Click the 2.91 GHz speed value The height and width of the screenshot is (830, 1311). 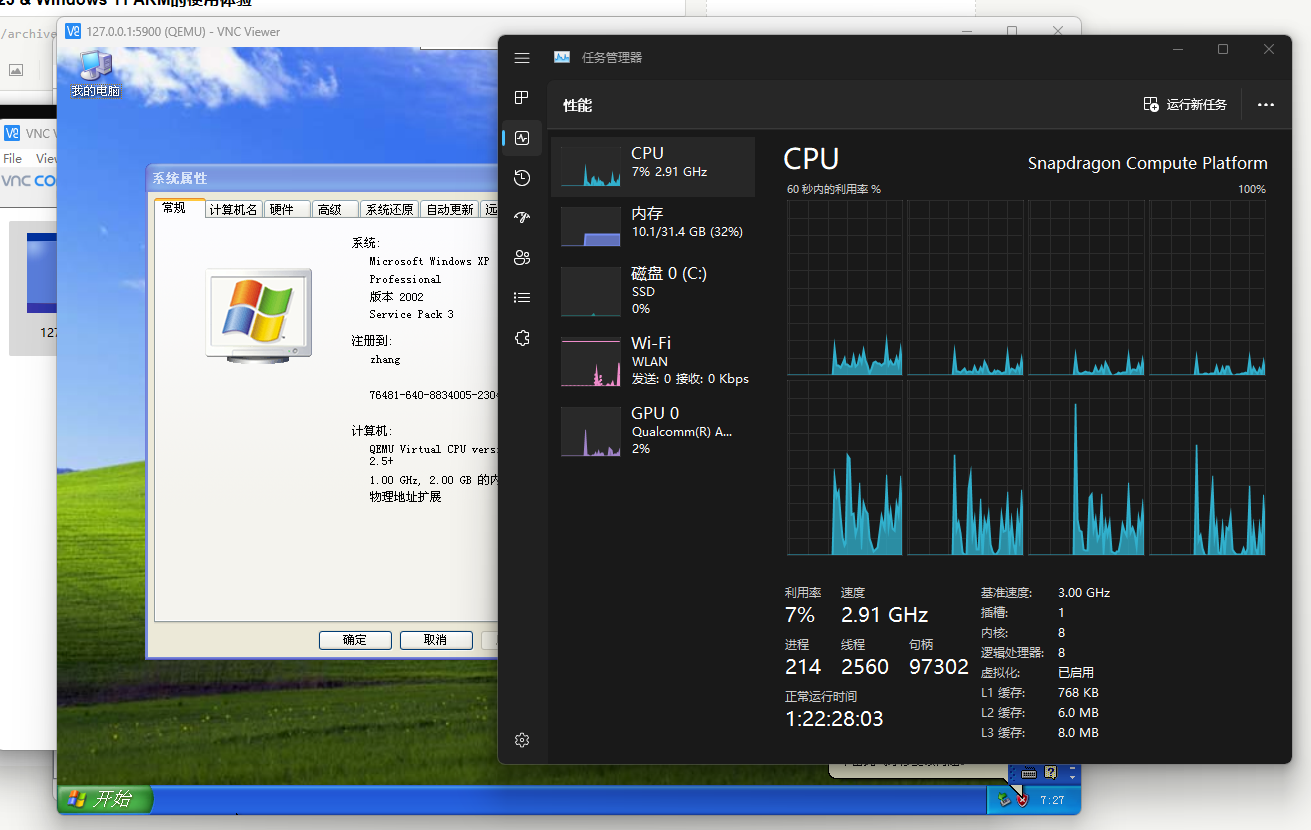[884, 615]
